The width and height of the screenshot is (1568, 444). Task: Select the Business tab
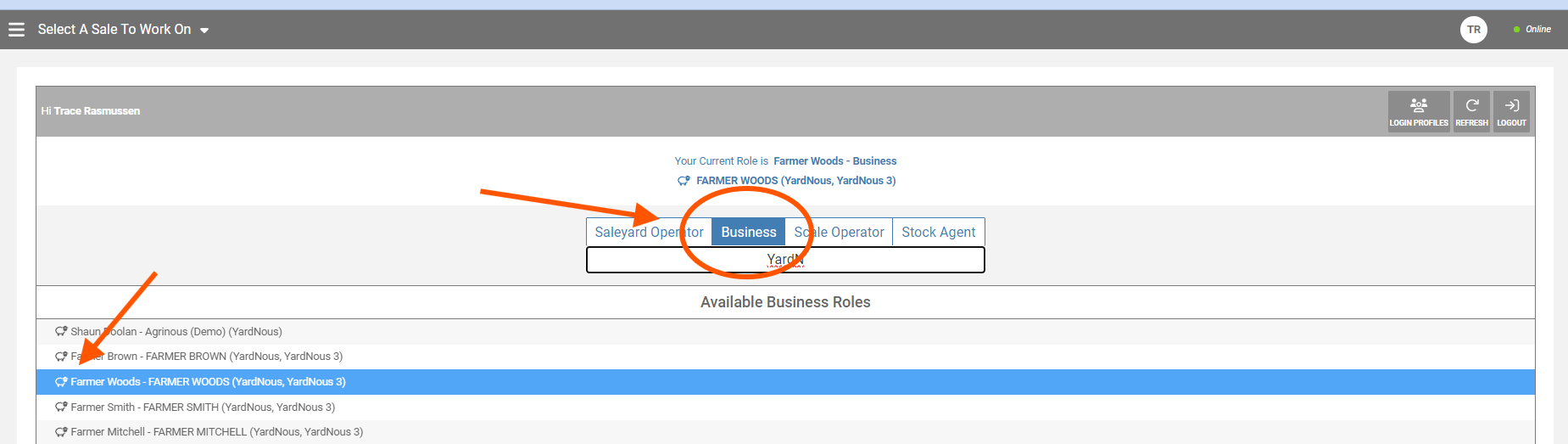point(748,233)
